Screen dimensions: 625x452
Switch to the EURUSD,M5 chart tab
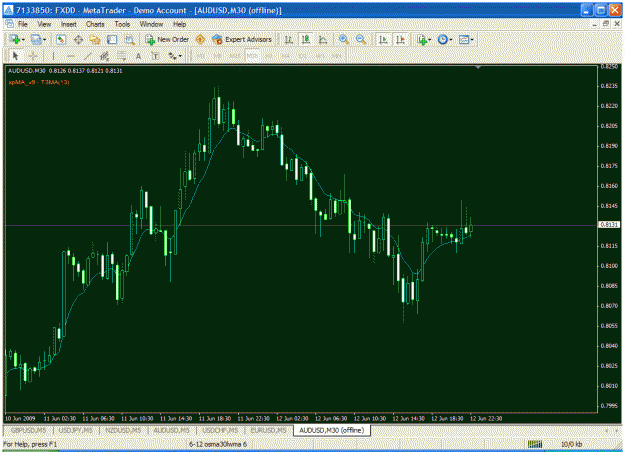pyautogui.click(x=268, y=430)
